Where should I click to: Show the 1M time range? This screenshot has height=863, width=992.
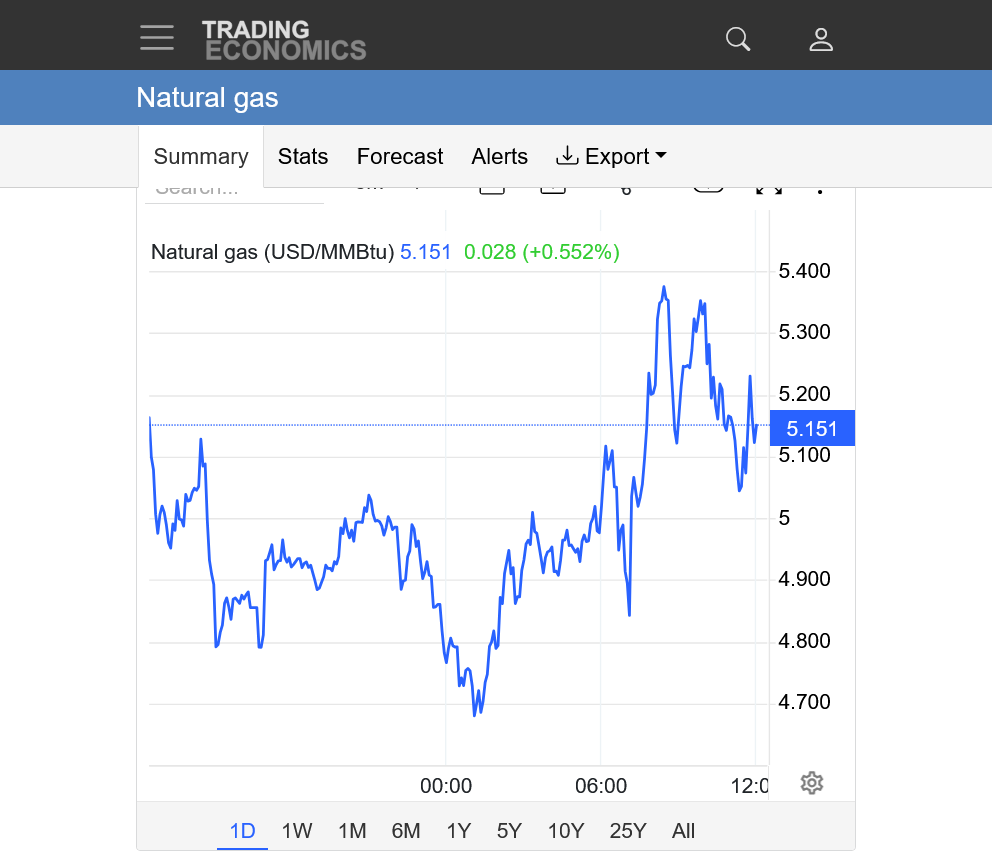pos(352,831)
